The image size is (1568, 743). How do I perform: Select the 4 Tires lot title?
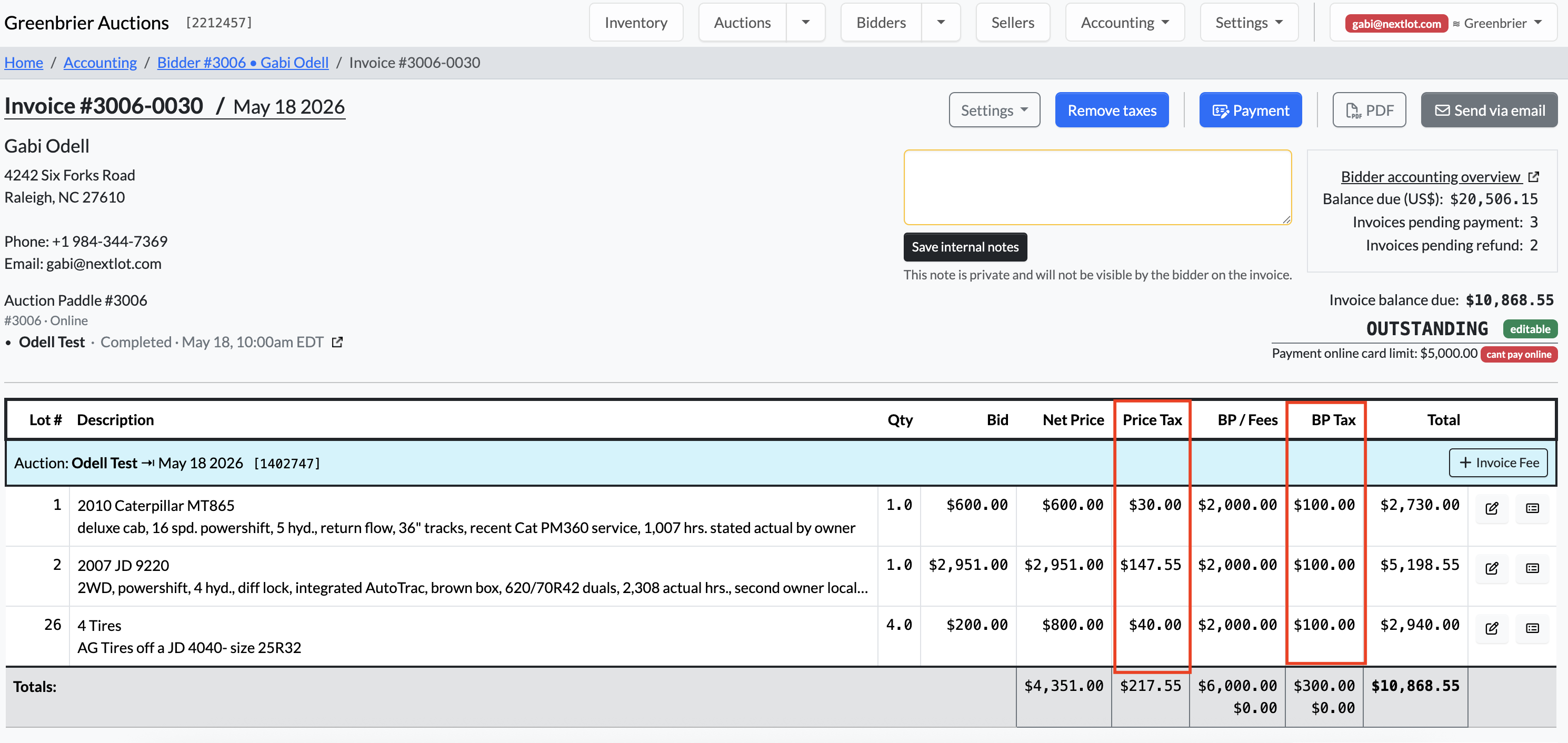click(99, 626)
